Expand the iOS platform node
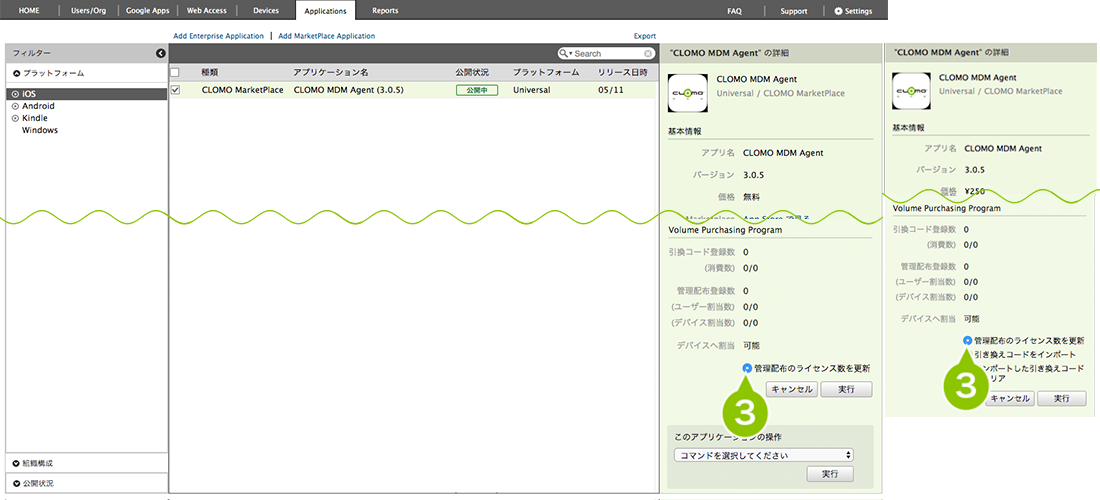This screenshot has height=500, width=1100. pos(15,94)
